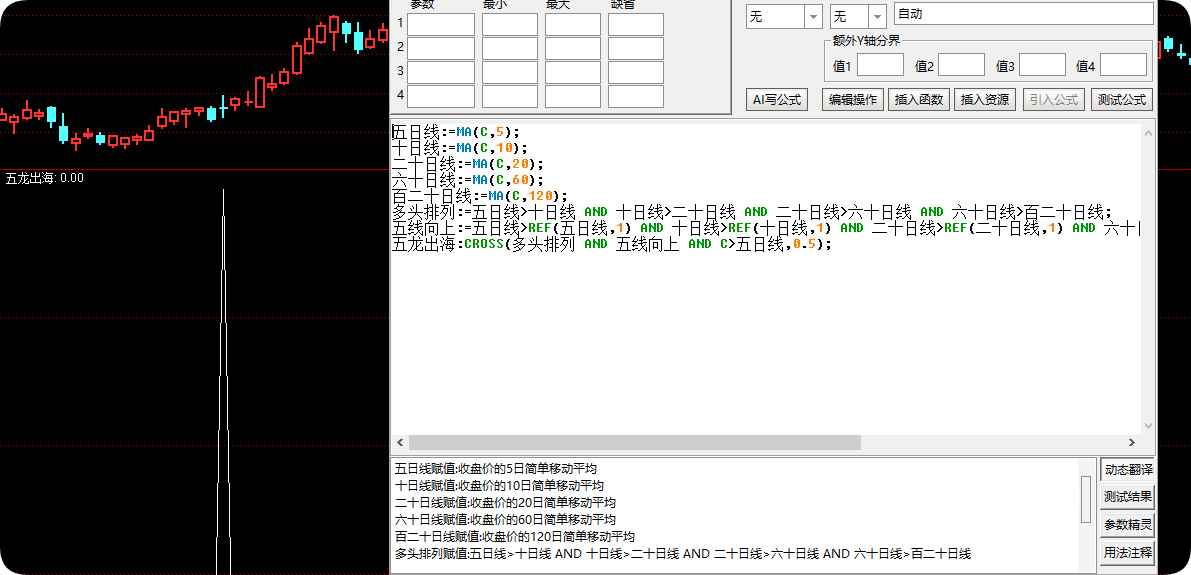Image resolution: width=1191 pixels, height=575 pixels.
Task: Click translation line 六十日线赋值:收盘价的60日简单移动平均
Action: tap(505, 520)
